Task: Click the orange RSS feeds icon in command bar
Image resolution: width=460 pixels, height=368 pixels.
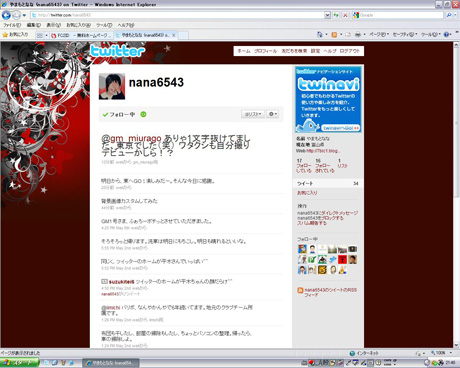Action: (x=334, y=34)
